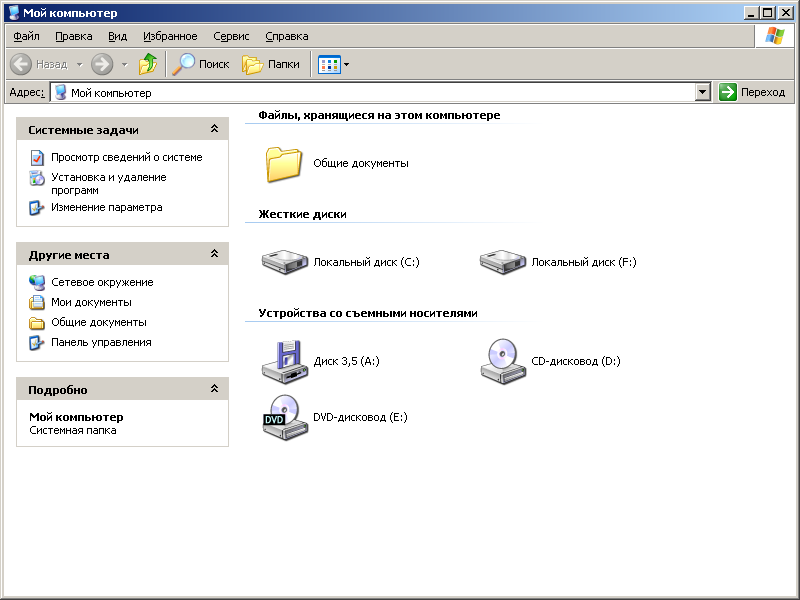This screenshot has height=600, width=800.
Task: Click Сетевое окружение network icon
Action: coord(37,283)
